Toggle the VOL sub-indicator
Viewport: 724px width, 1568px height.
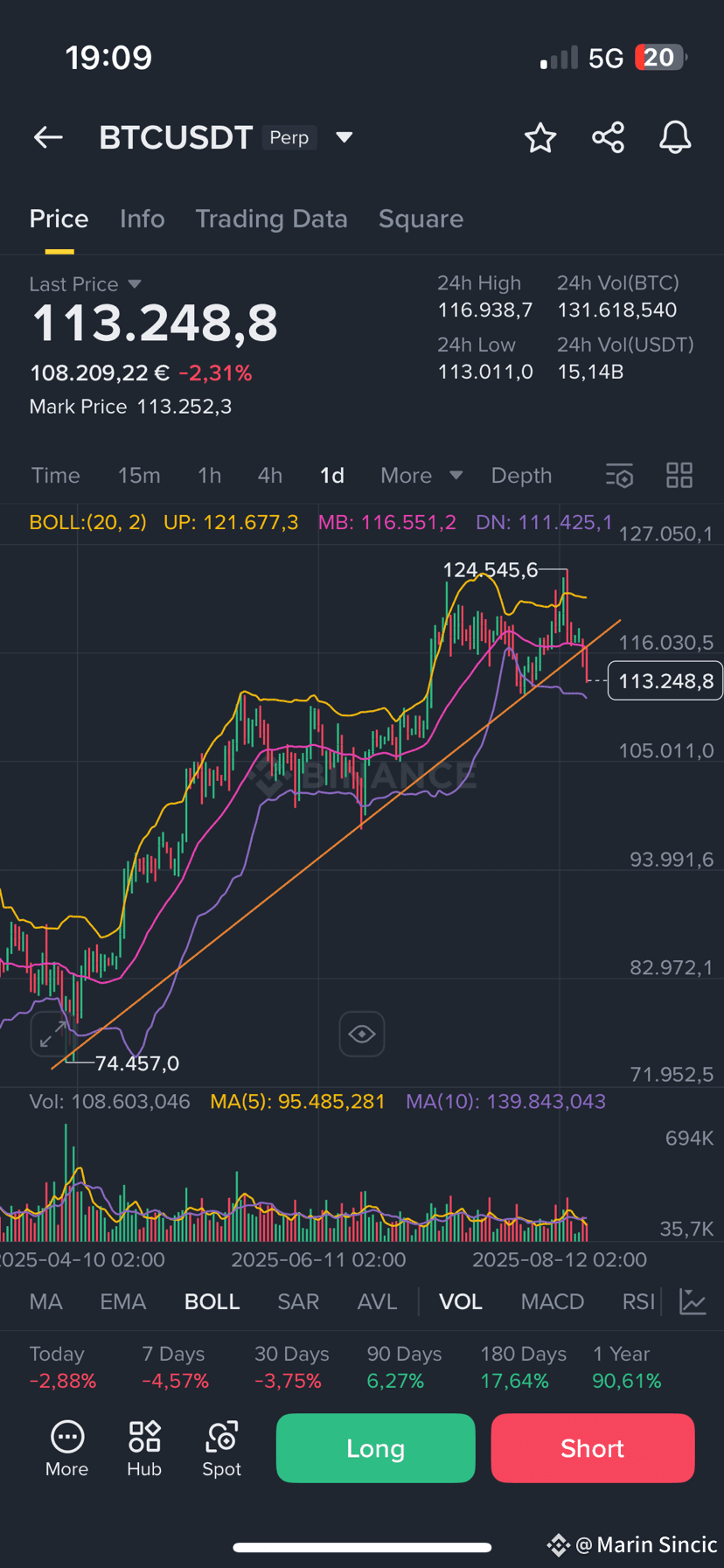461,1301
